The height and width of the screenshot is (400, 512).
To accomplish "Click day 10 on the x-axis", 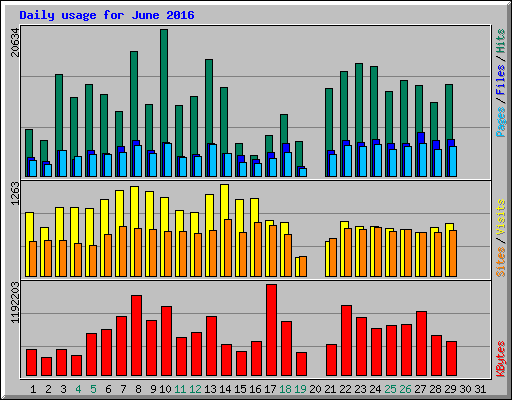I will click(x=165, y=389).
